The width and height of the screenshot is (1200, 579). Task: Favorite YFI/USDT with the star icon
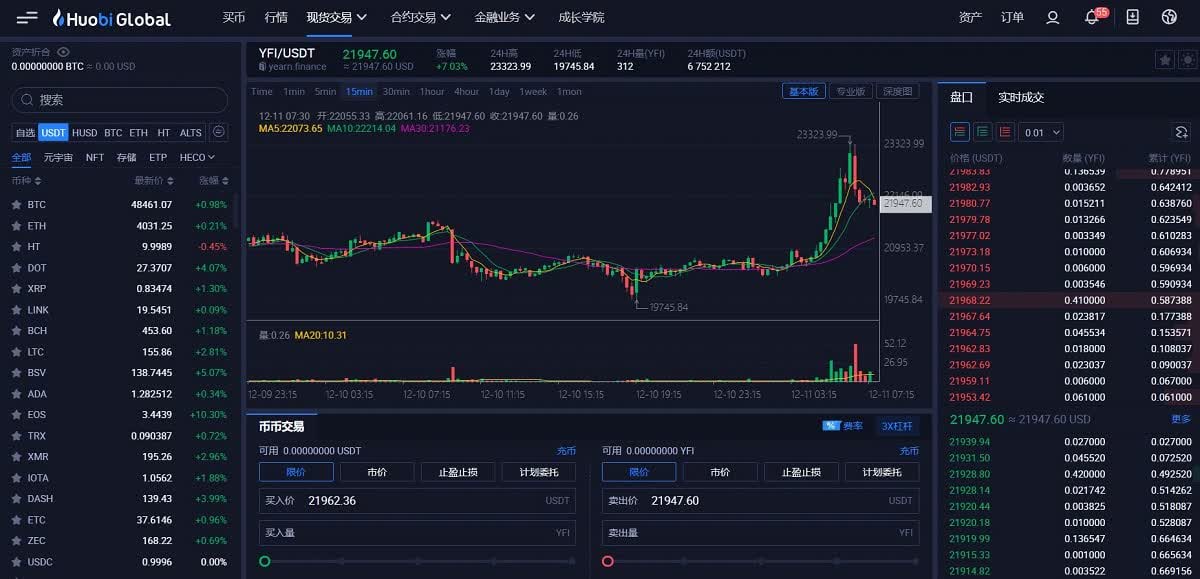(1164, 60)
